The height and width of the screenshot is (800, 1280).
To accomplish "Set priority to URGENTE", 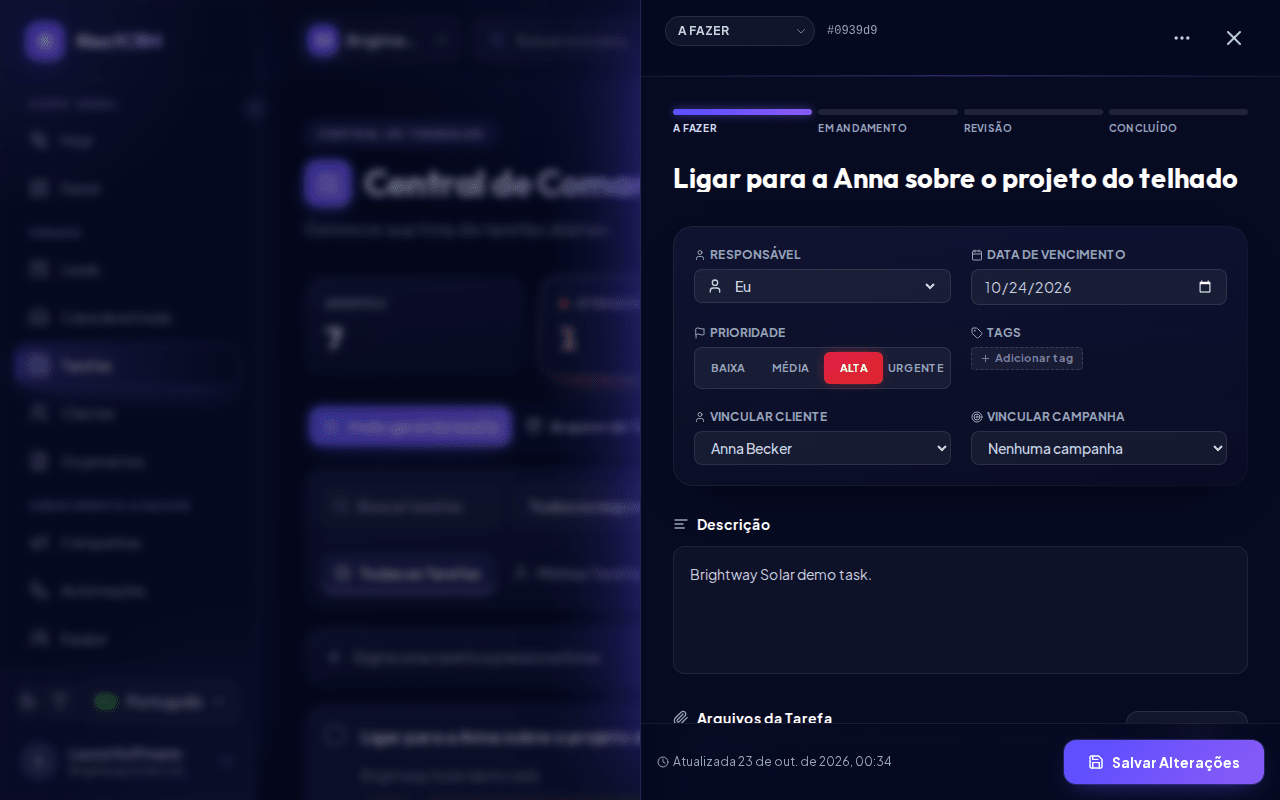I will coord(915,368).
